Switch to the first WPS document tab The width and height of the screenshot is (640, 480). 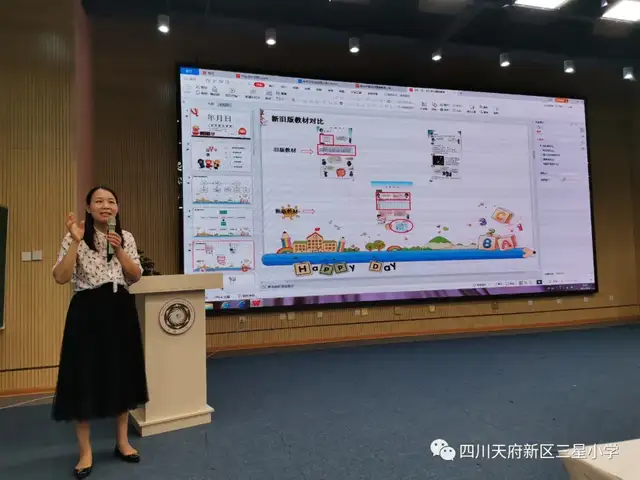[x=211, y=73]
